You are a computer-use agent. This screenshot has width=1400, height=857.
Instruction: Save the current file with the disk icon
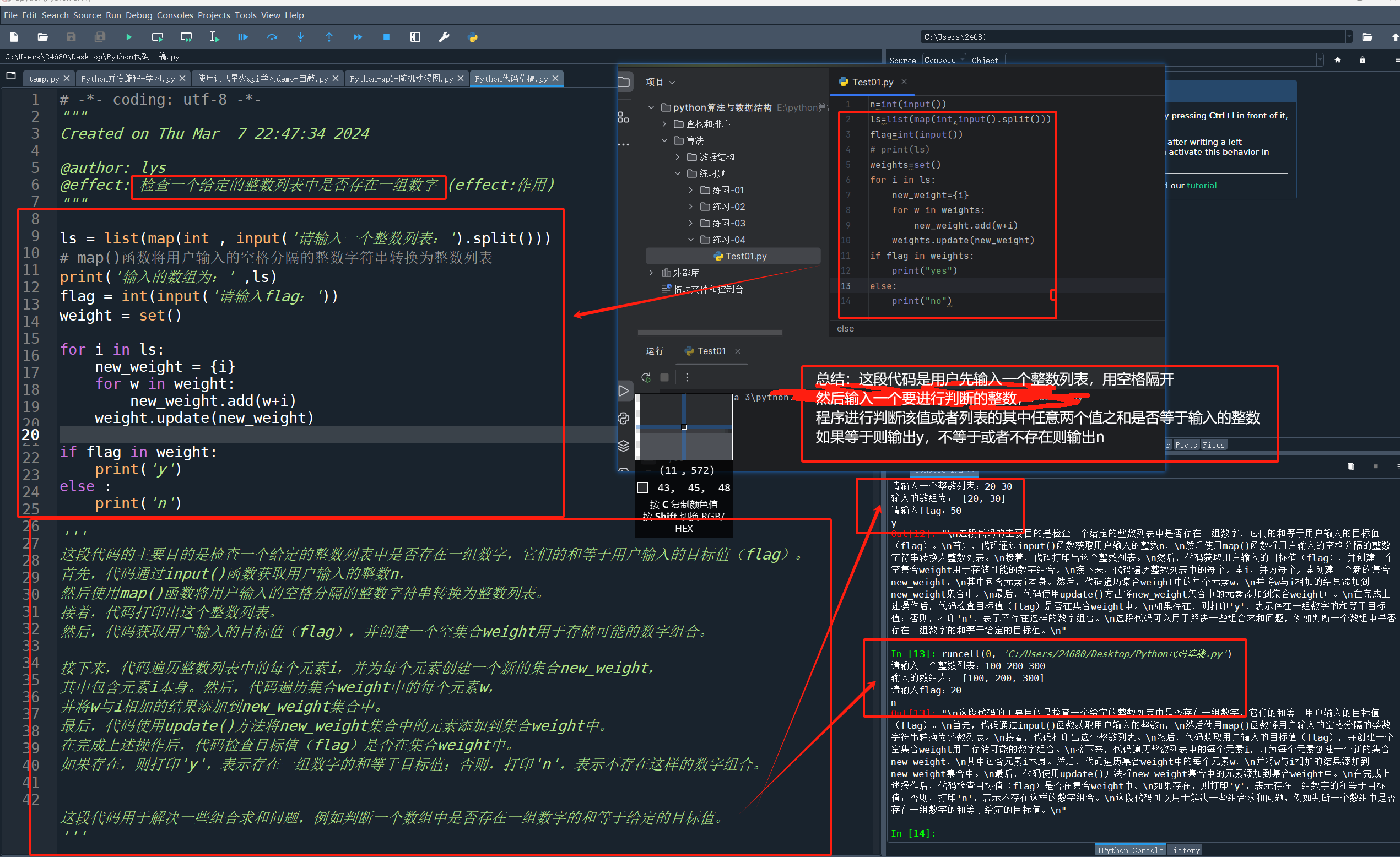tap(71, 37)
